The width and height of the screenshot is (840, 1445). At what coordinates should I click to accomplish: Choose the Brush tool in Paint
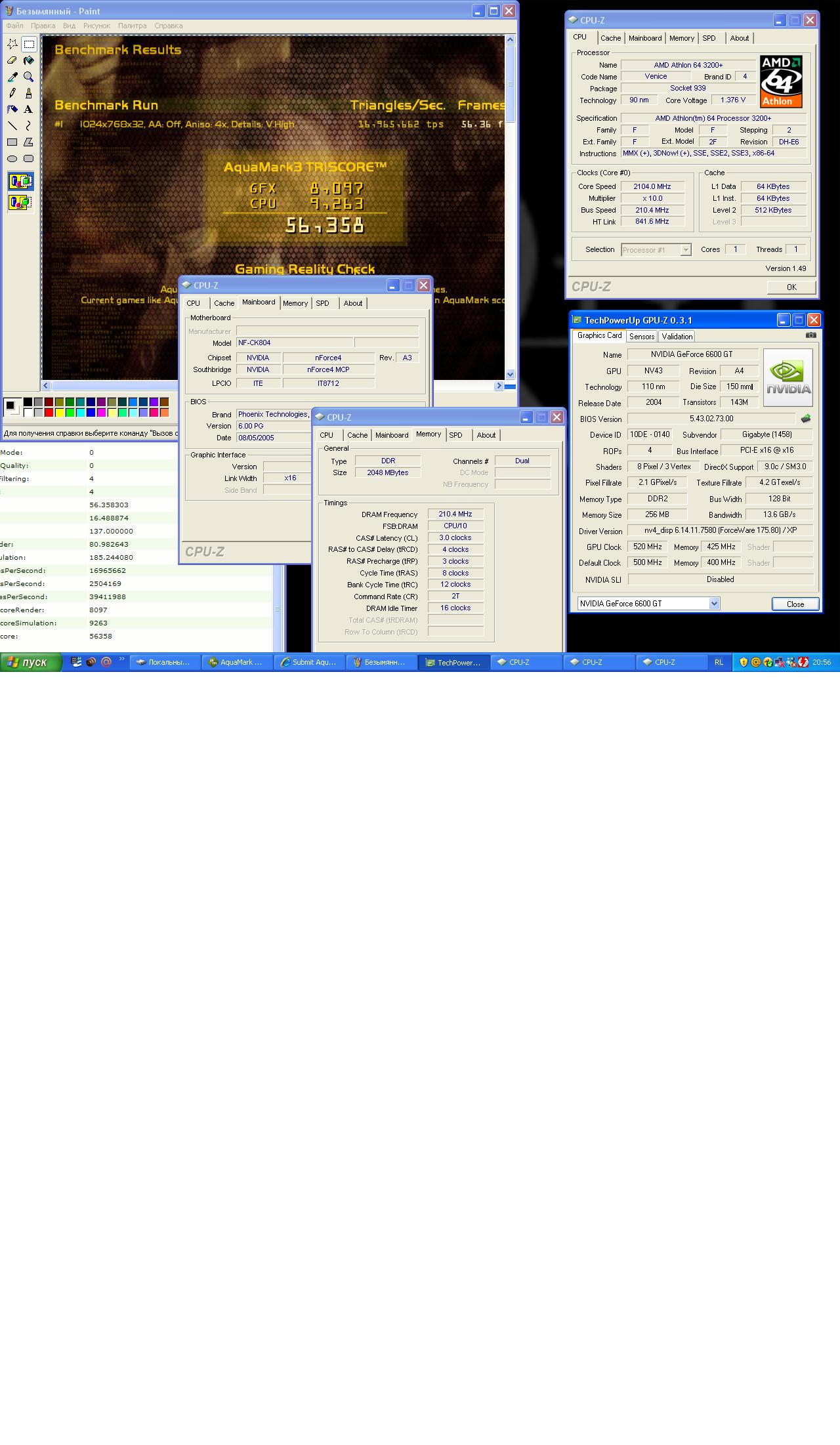tap(29, 93)
